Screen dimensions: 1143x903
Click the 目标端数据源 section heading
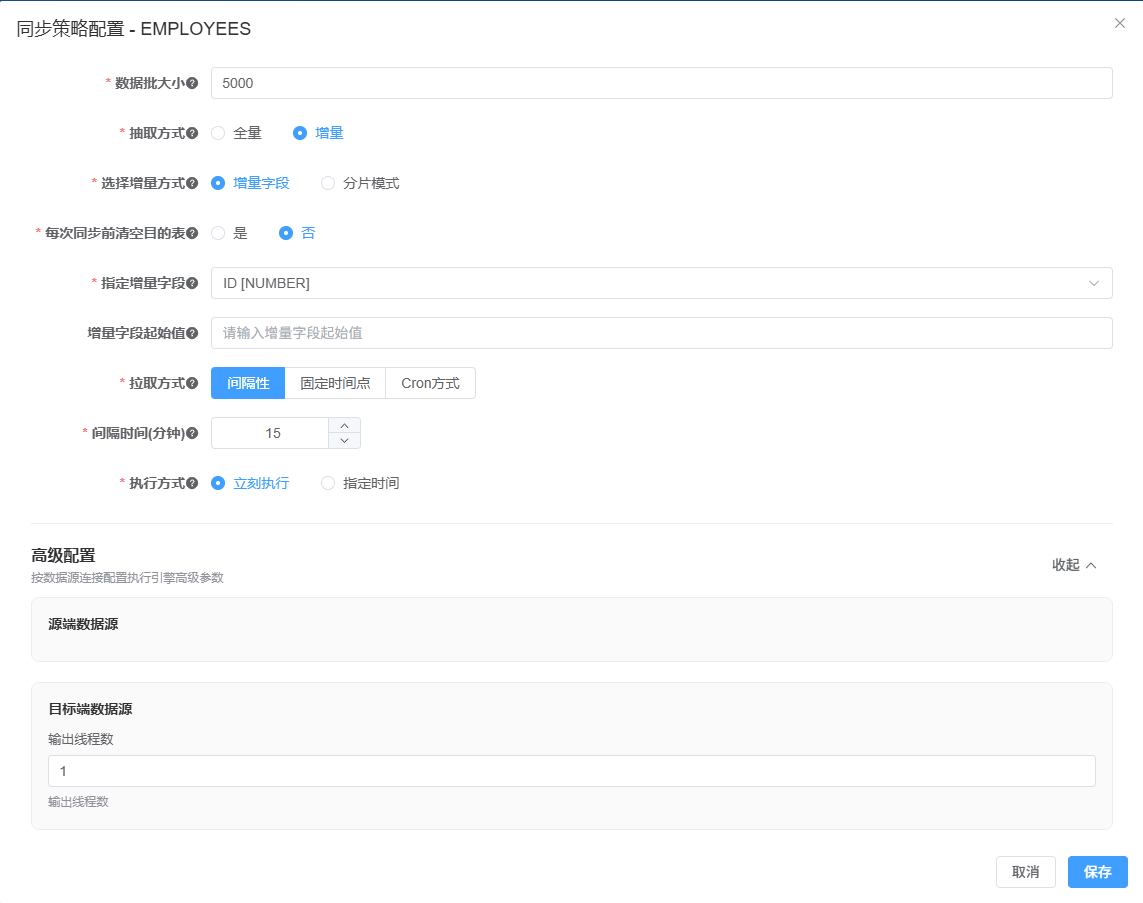point(90,709)
